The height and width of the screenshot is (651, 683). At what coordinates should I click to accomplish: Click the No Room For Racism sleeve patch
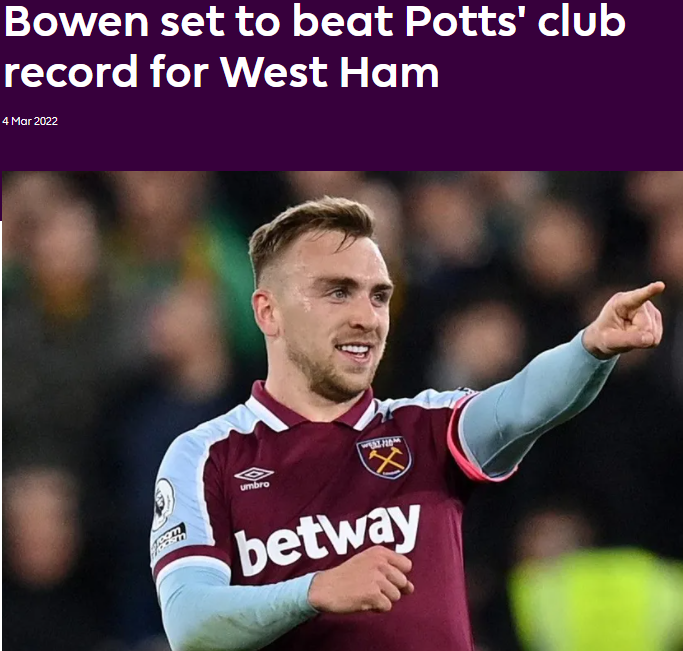[x=167, y=540]
